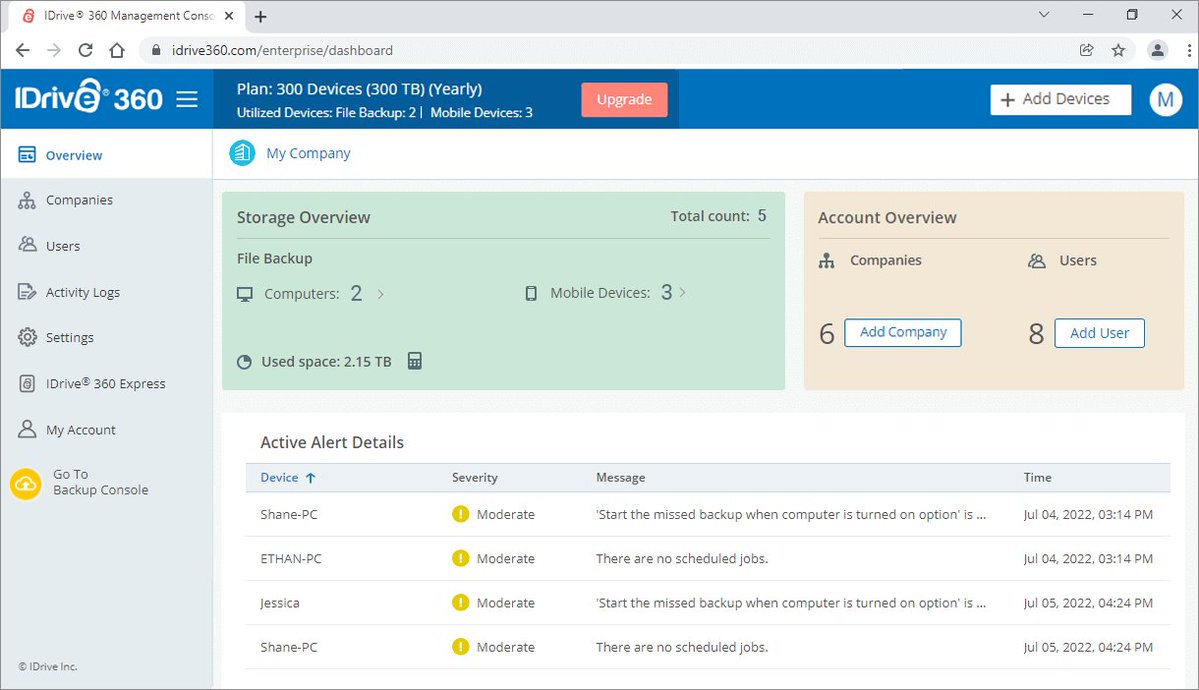Sort alerts by Device column
The height and width of the screenshot is (690, 1199).
[x=288, y=477]
